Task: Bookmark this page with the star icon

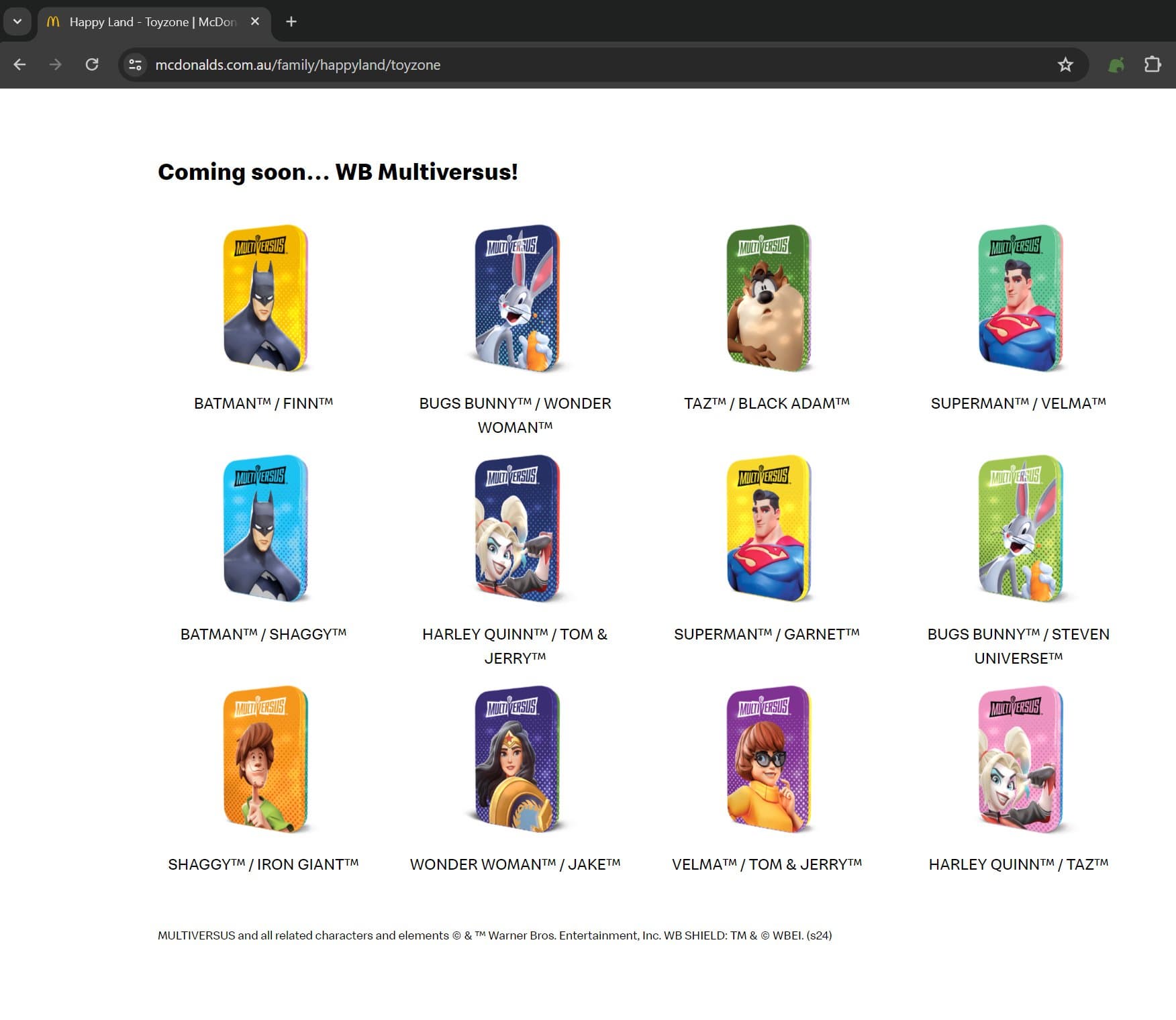Action: pos(1065,64)
